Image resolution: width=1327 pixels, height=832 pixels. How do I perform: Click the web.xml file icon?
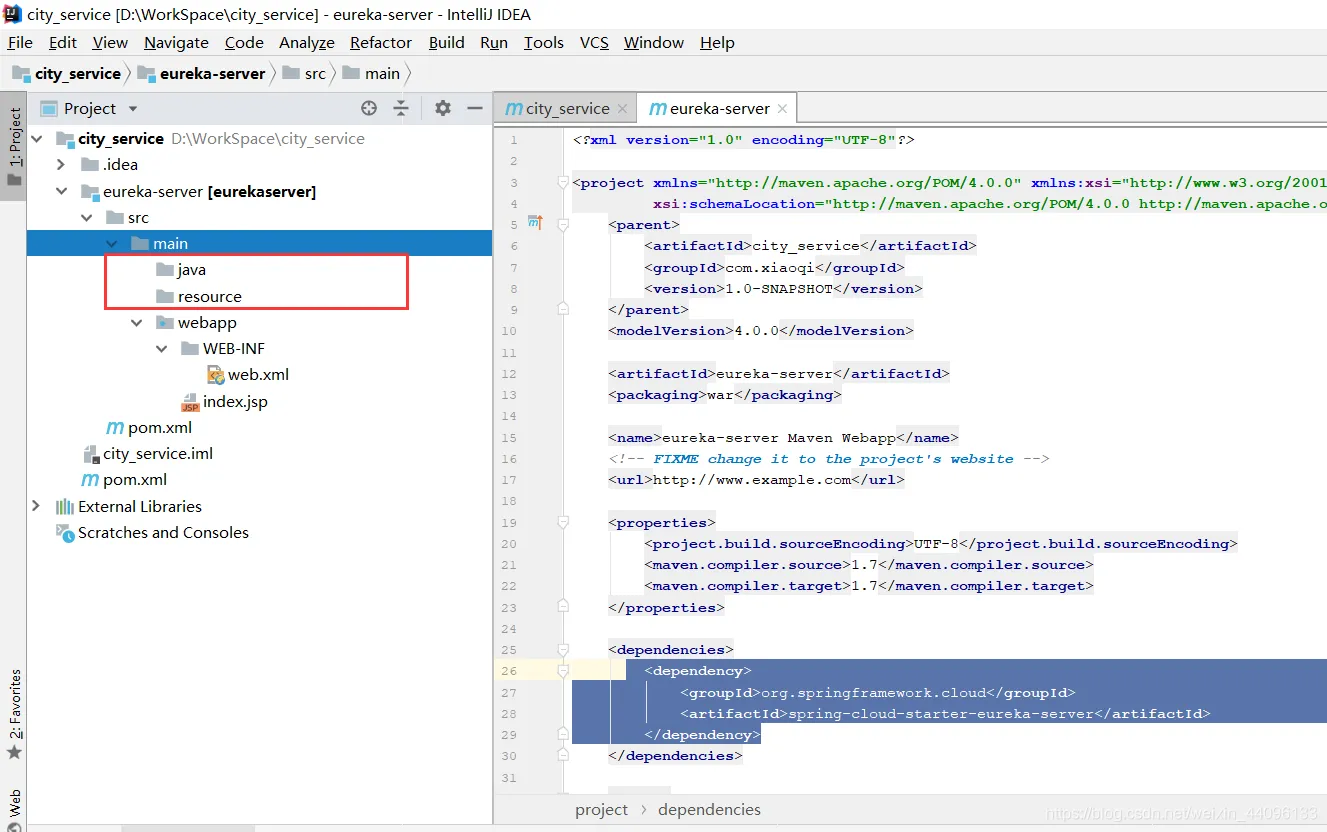(x=215, y=374)
